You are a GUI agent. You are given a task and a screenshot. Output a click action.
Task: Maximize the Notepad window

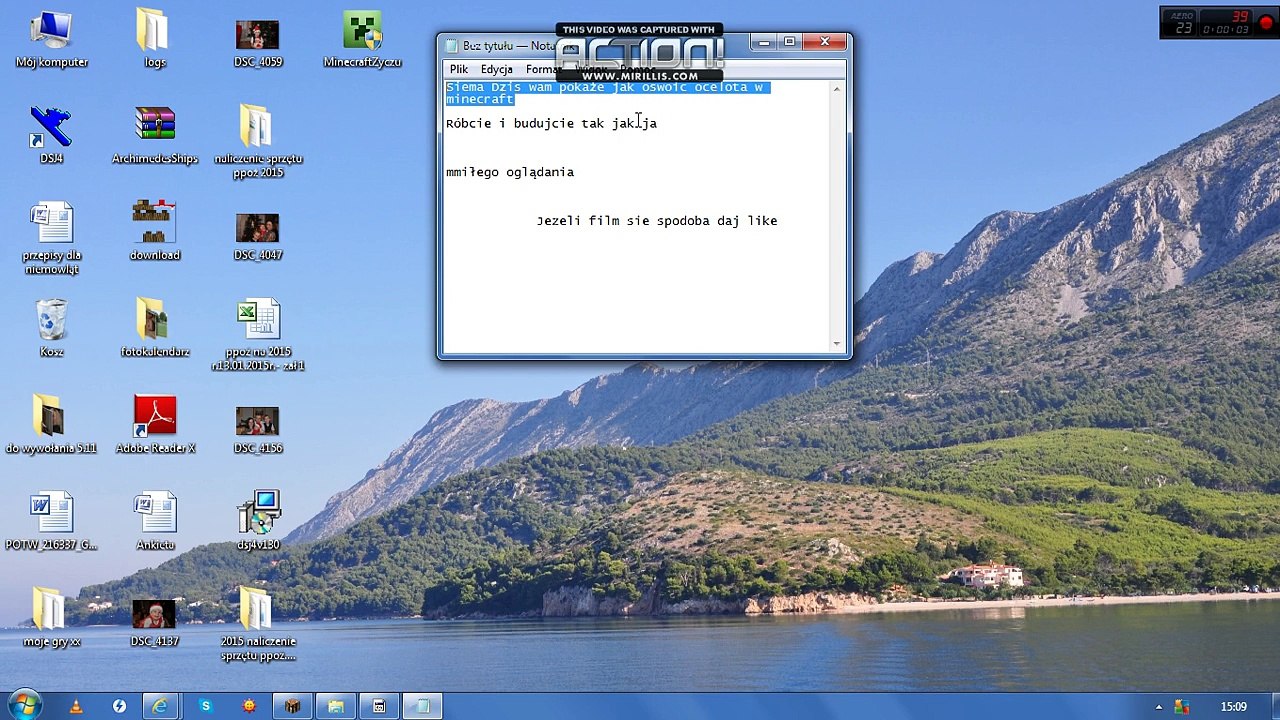790,42
